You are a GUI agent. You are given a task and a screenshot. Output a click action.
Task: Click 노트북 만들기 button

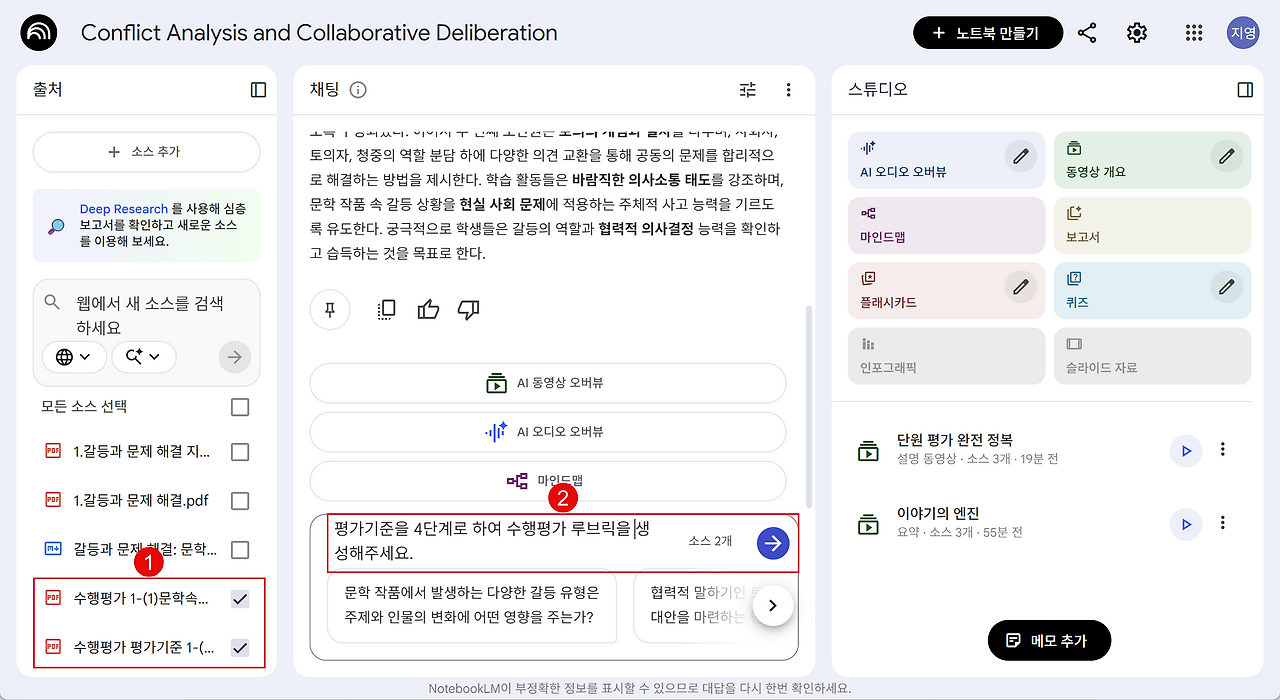click(x=988, y=33)
